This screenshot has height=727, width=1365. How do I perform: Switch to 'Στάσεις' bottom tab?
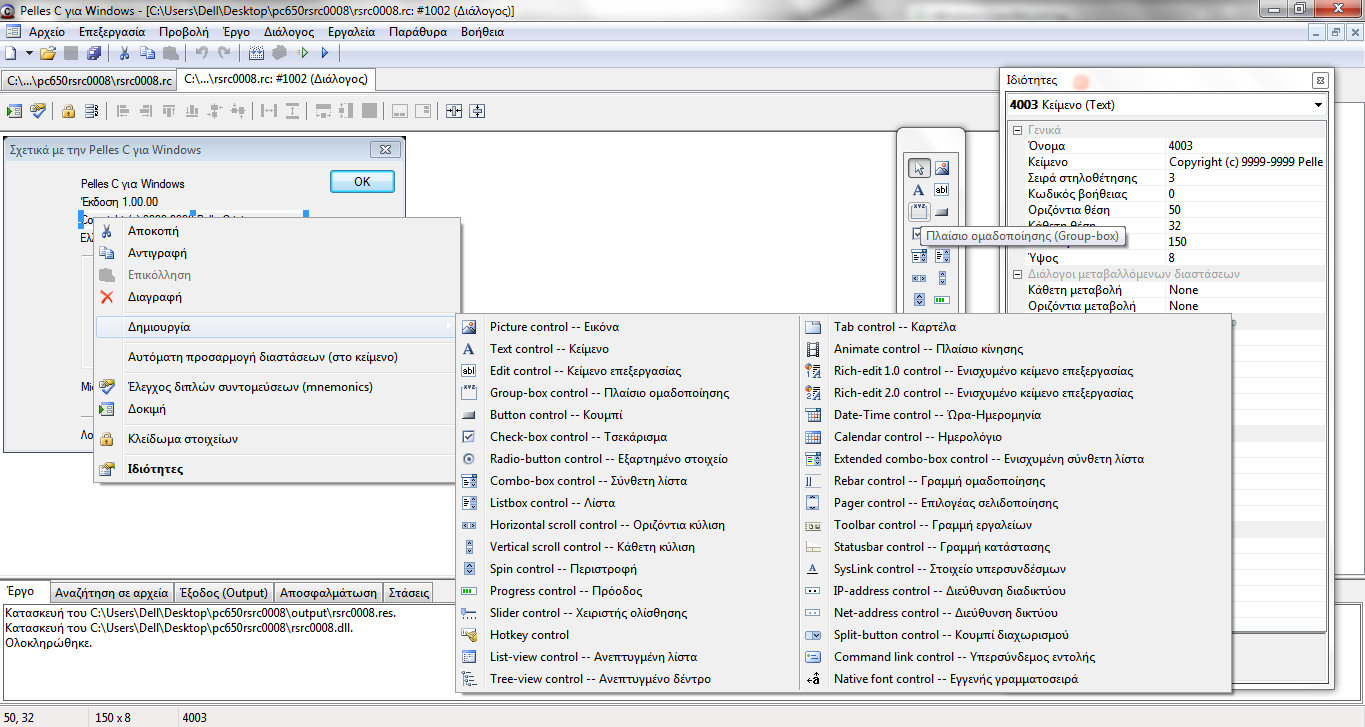point(408,592)
